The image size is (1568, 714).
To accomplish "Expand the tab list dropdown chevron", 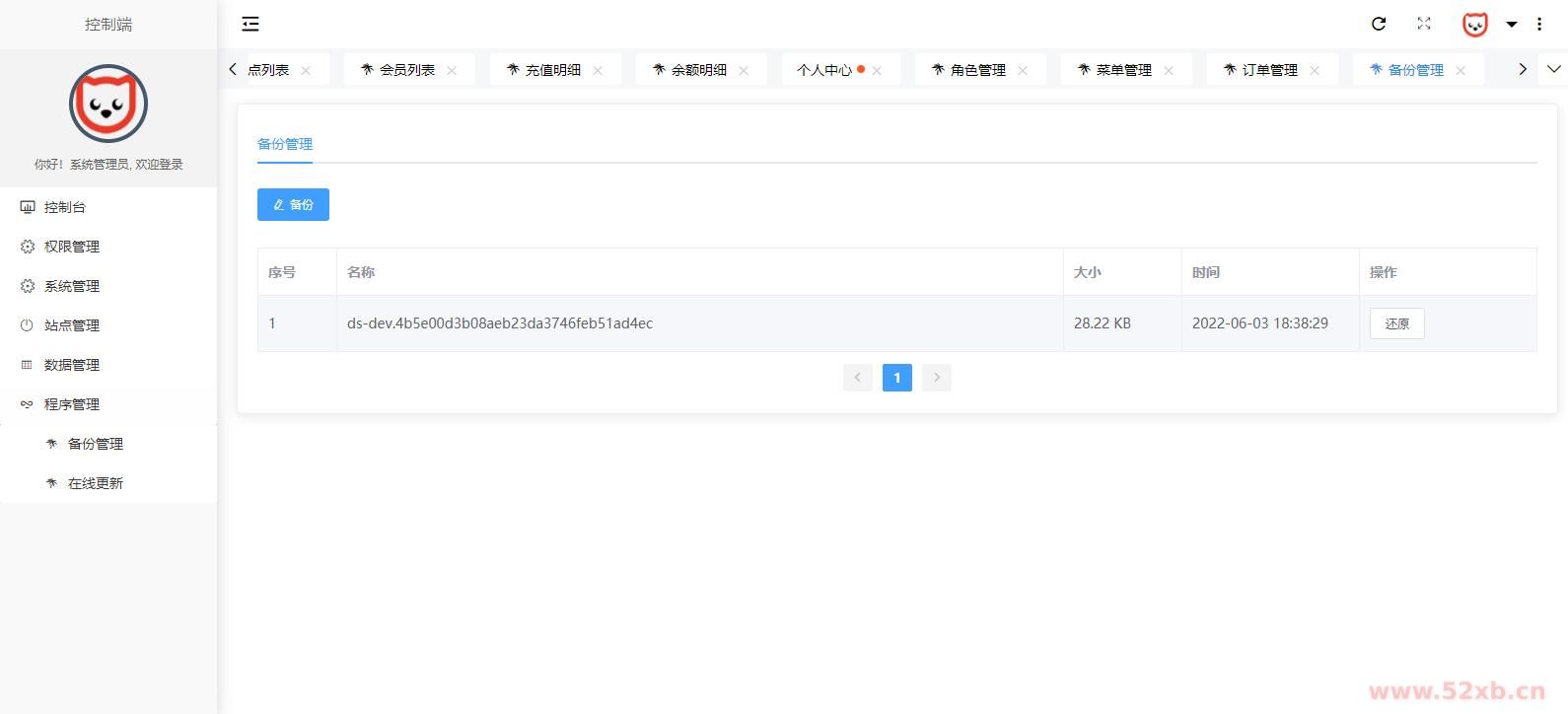I will [1554, 69].
